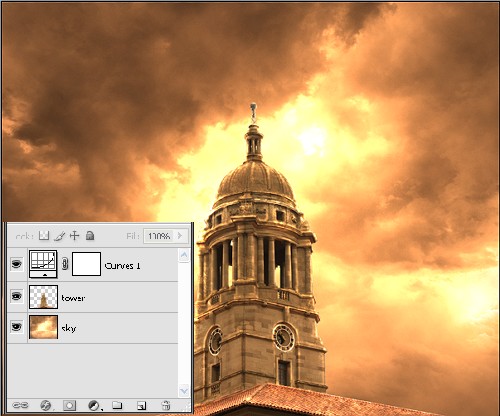Select the Curves 1 layer mask thumbnail
This screenshot has width=500, height=416.
(x=86, y=264)
